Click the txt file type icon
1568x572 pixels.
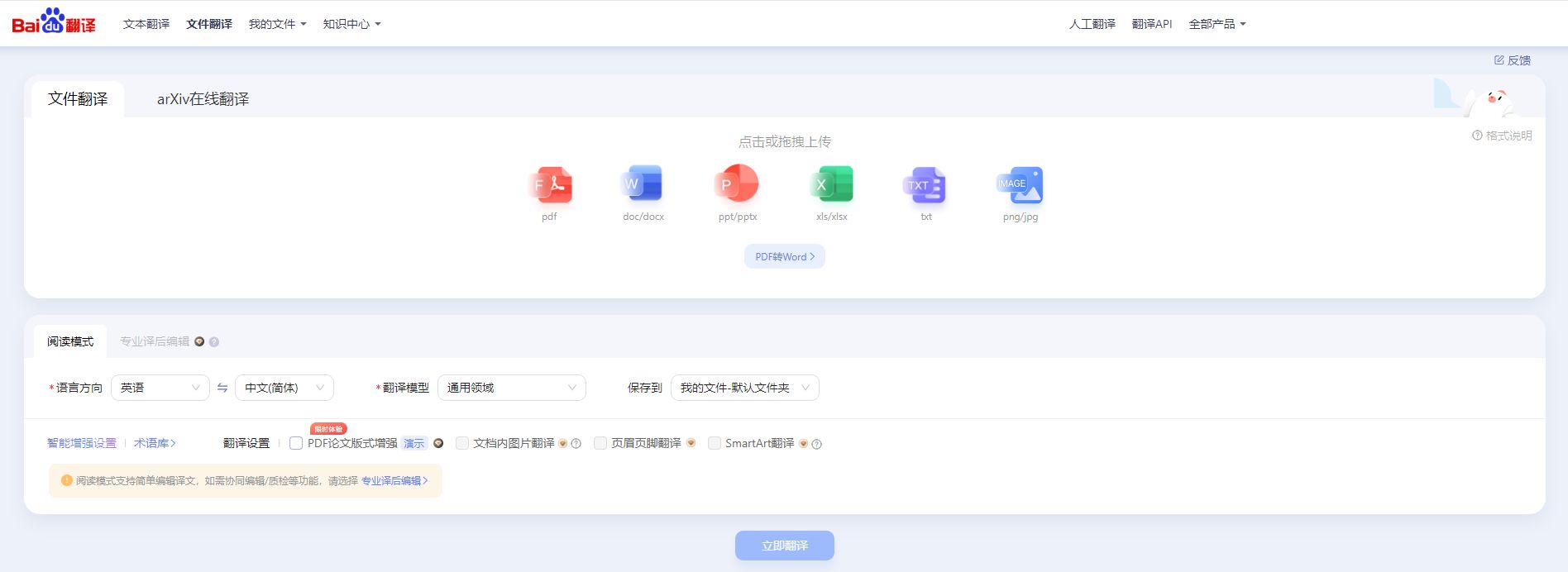[x=925, y=184]
